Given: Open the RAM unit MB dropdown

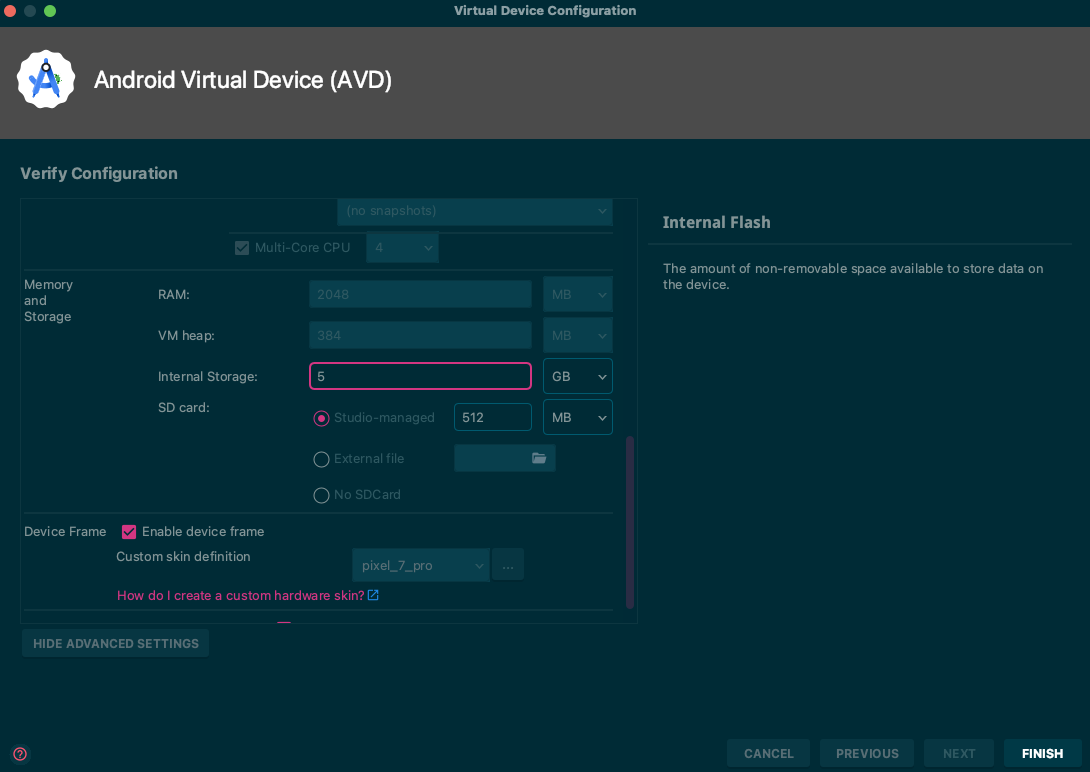Looking at the screenshot, I should pyautogui.click(x=578, y=295).
